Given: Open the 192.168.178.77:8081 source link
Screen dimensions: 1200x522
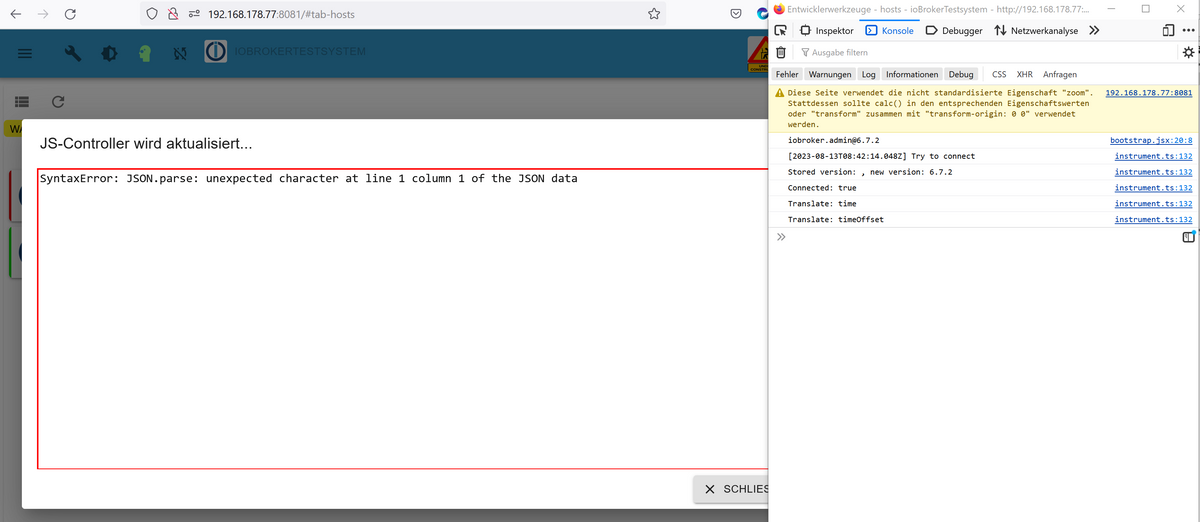Looking at the screenshot, I should coord(1148,92).
